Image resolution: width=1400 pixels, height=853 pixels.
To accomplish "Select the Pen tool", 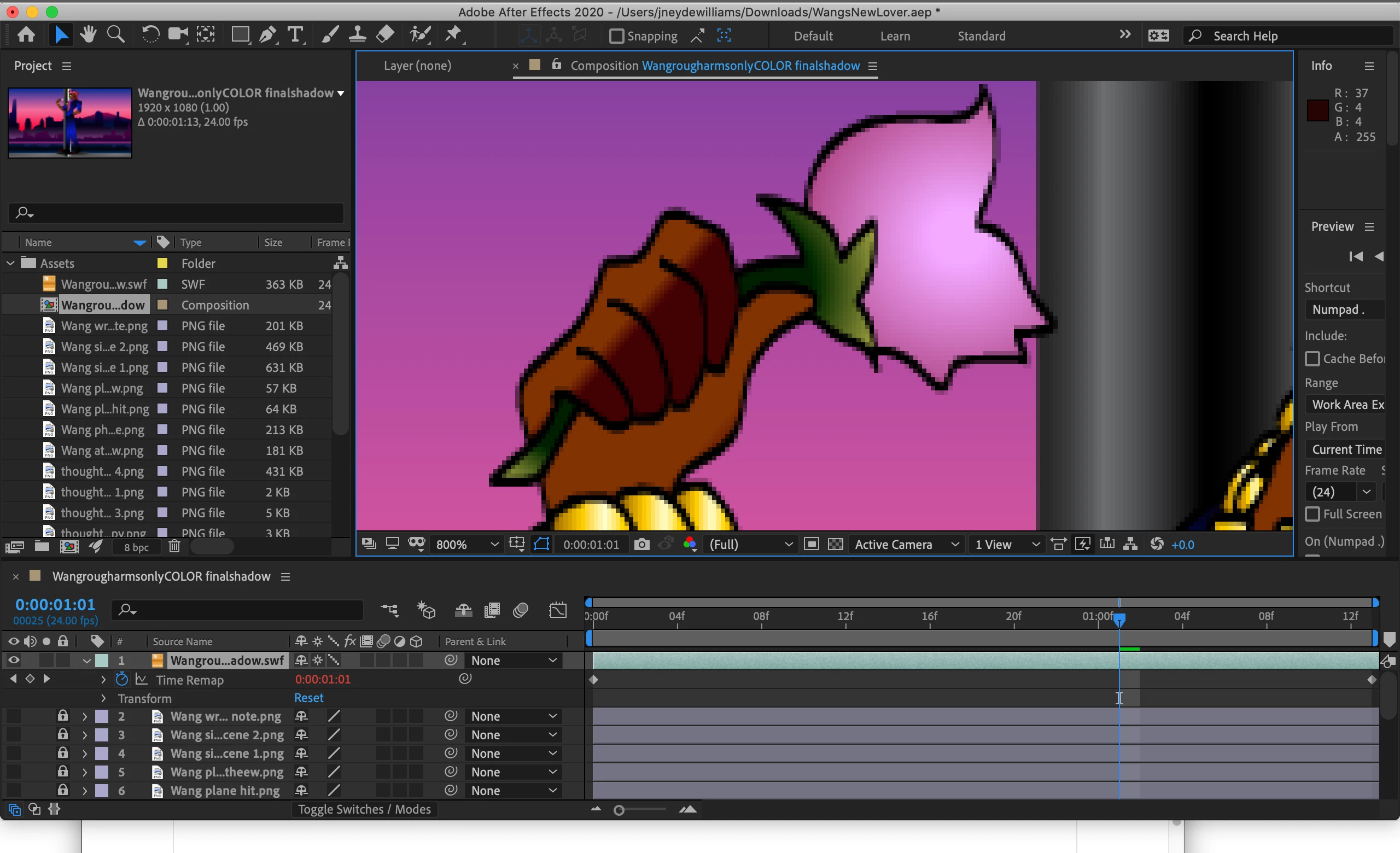I will click(267, 35).
